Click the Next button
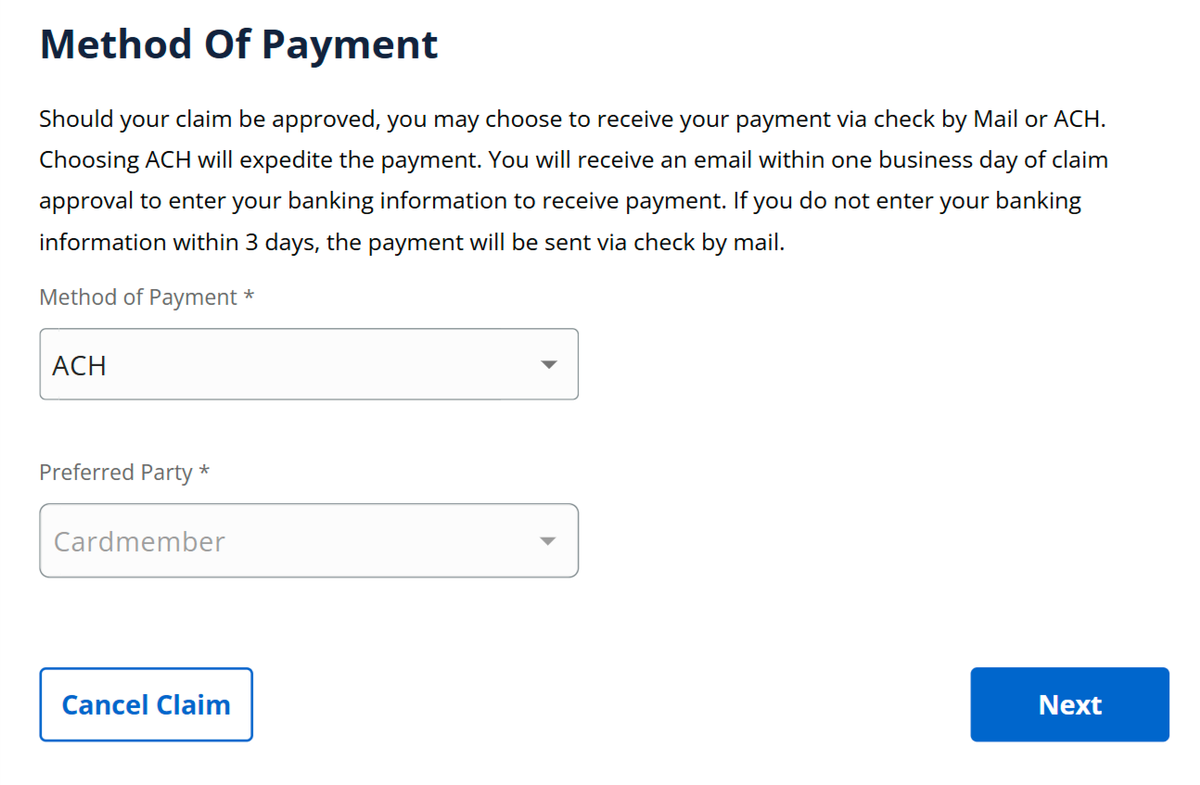 [1069, 705]
